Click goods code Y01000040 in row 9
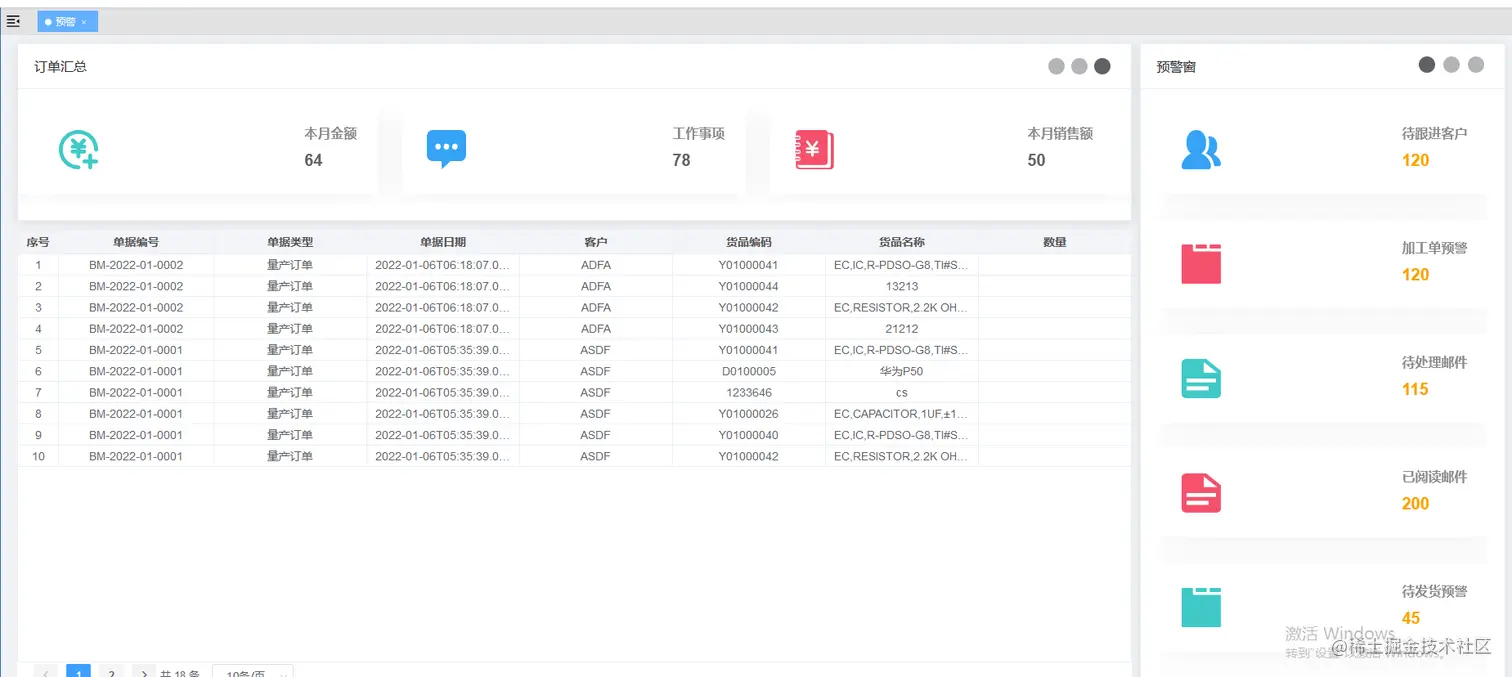This screenshot has height=677, width=1512. click(749, 435)
